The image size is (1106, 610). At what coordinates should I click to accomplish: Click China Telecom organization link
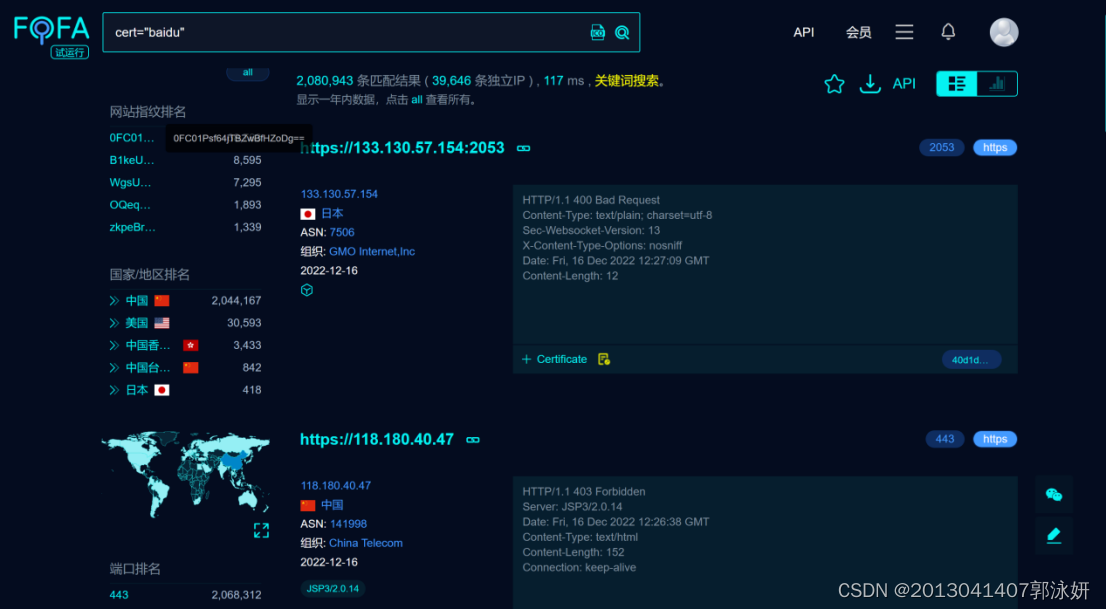366,543
